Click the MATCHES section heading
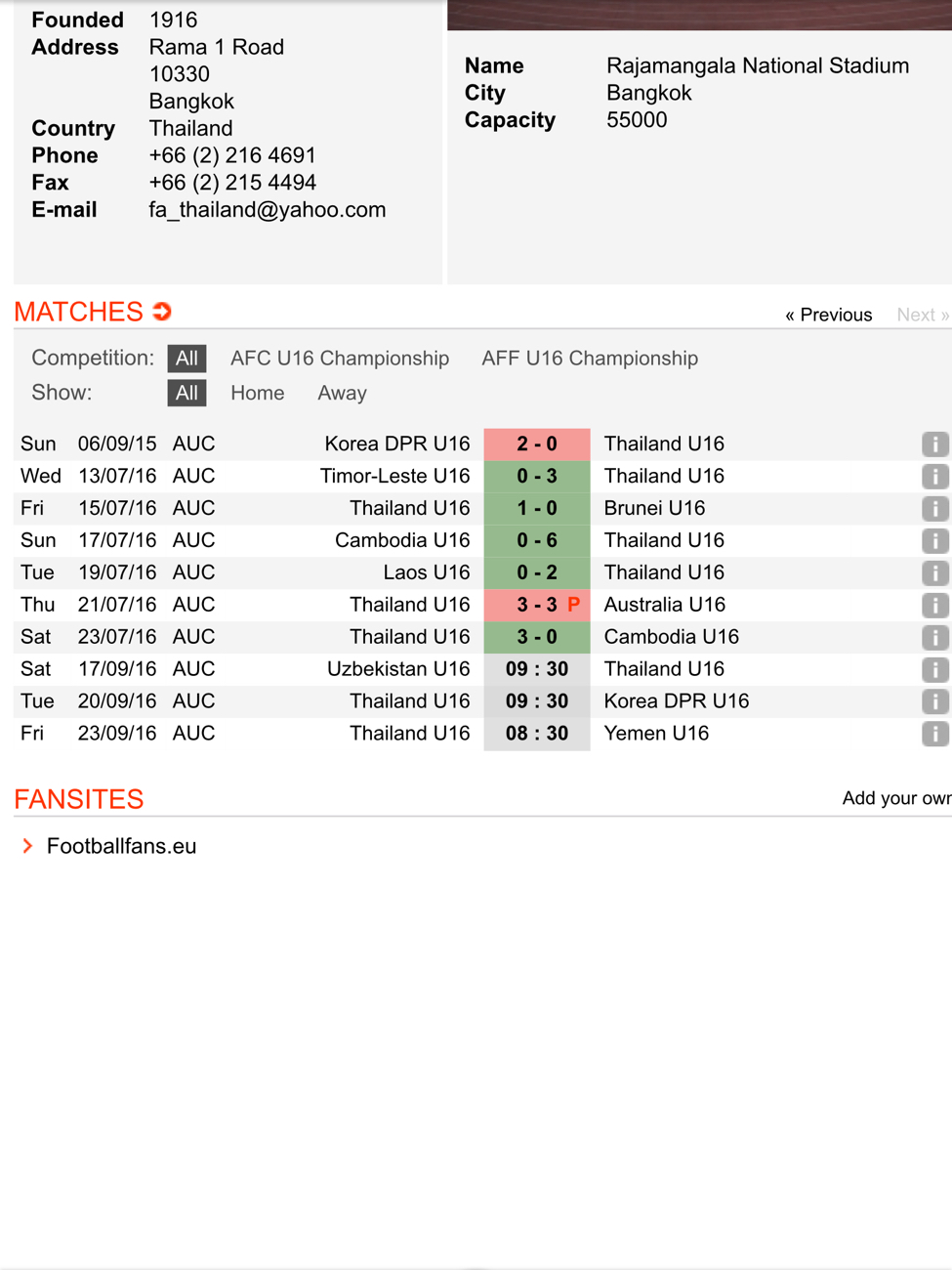The image size is (952, 1270). (x=78, y=312)
